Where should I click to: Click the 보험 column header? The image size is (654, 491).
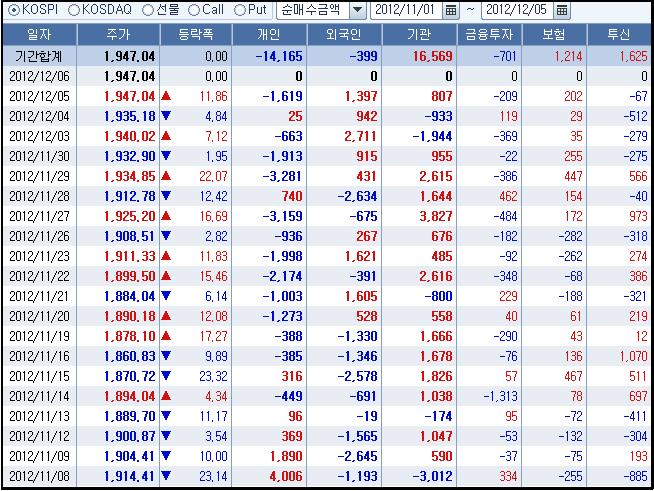[554, 34]
